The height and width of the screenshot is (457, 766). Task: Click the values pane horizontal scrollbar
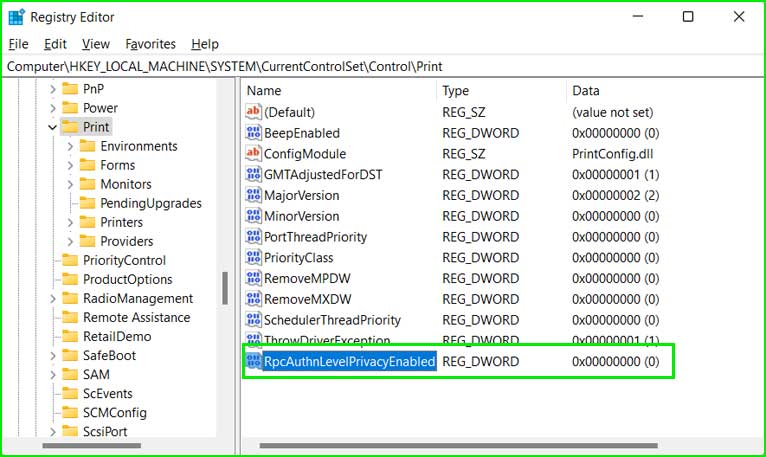tap(459, 445)
